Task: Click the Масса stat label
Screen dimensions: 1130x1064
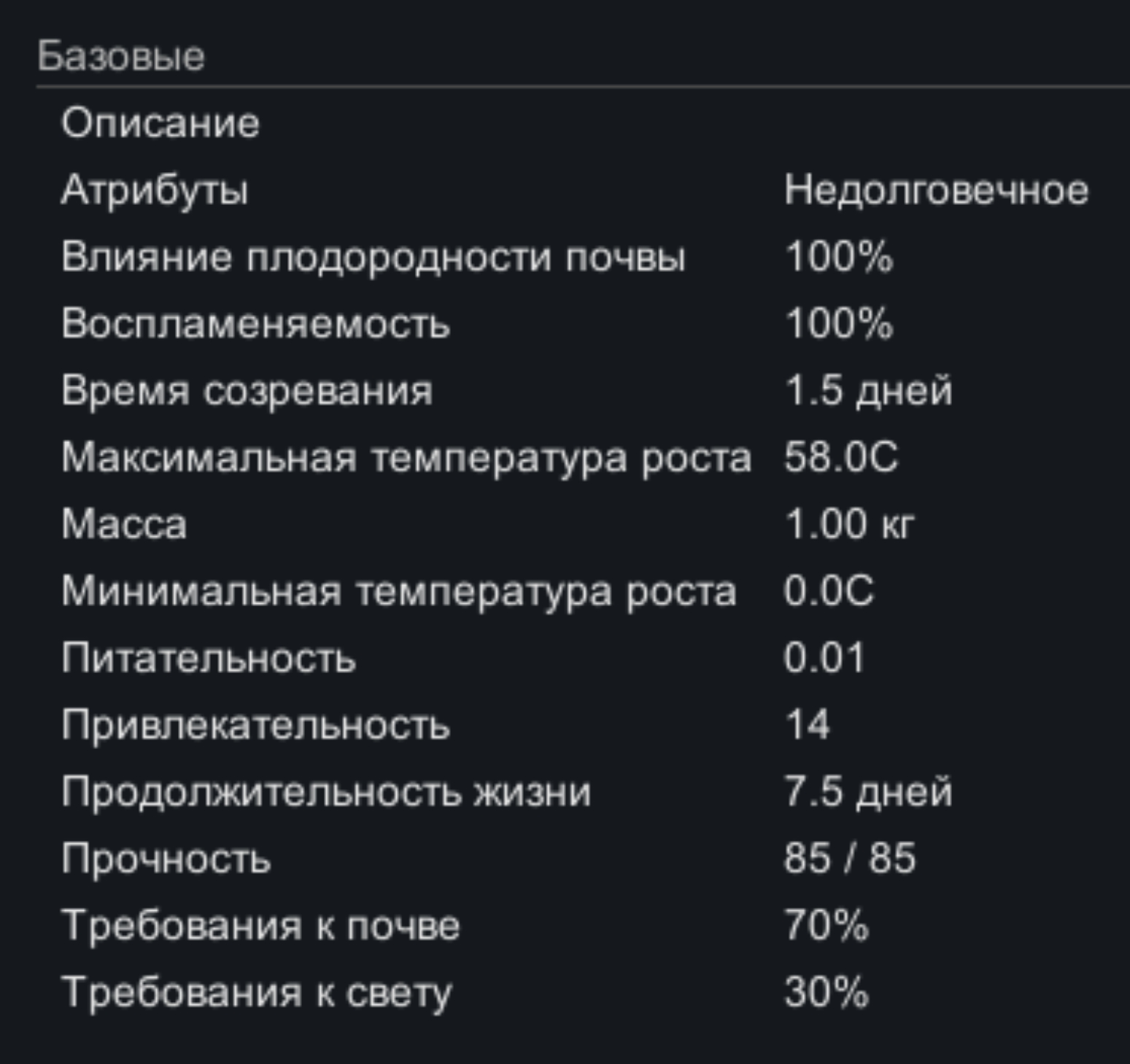Action: coord(124,524)
